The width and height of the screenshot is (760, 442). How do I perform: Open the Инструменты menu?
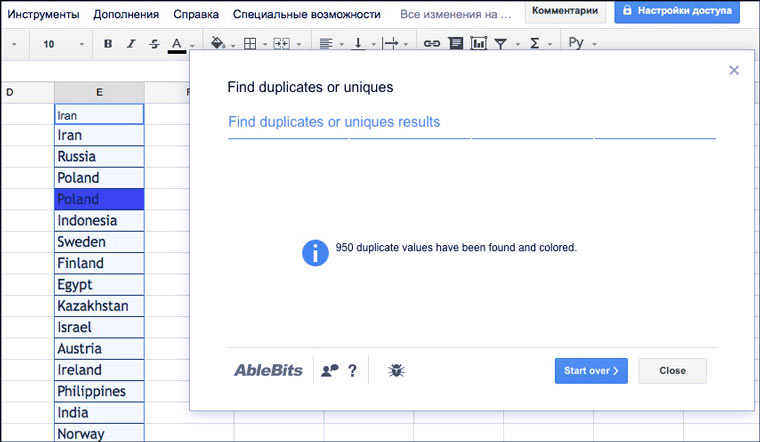click(43, 15)
